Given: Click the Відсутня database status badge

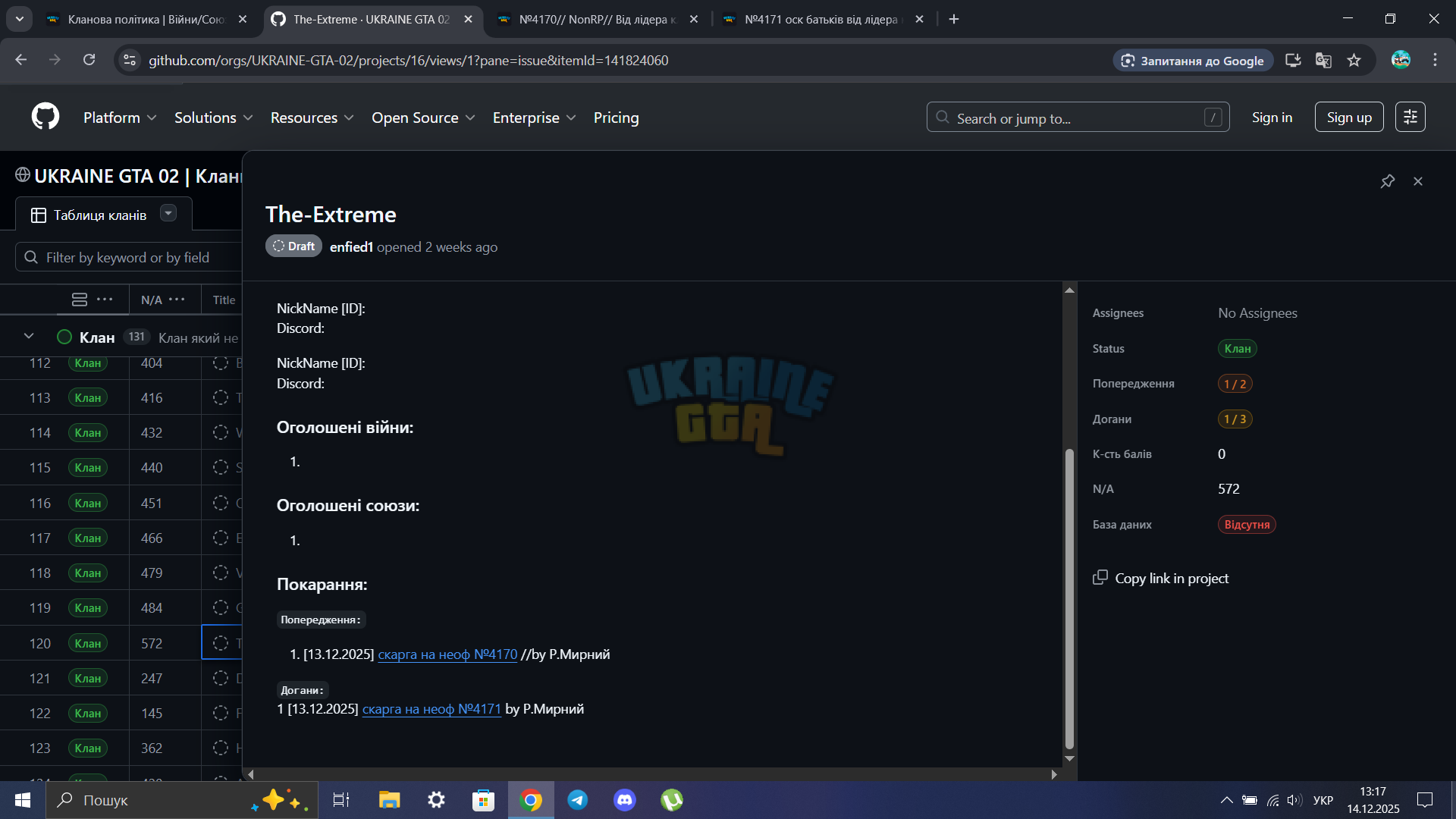Looking at the screenshot, I should [1247, 525].
